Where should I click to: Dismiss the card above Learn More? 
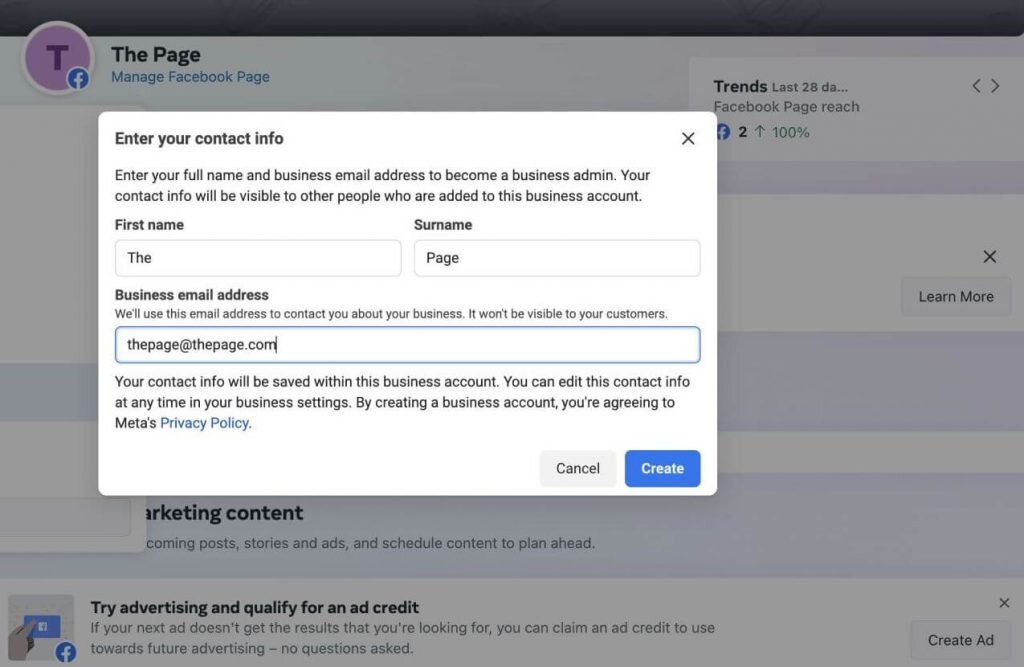click(x=990, y=257)
